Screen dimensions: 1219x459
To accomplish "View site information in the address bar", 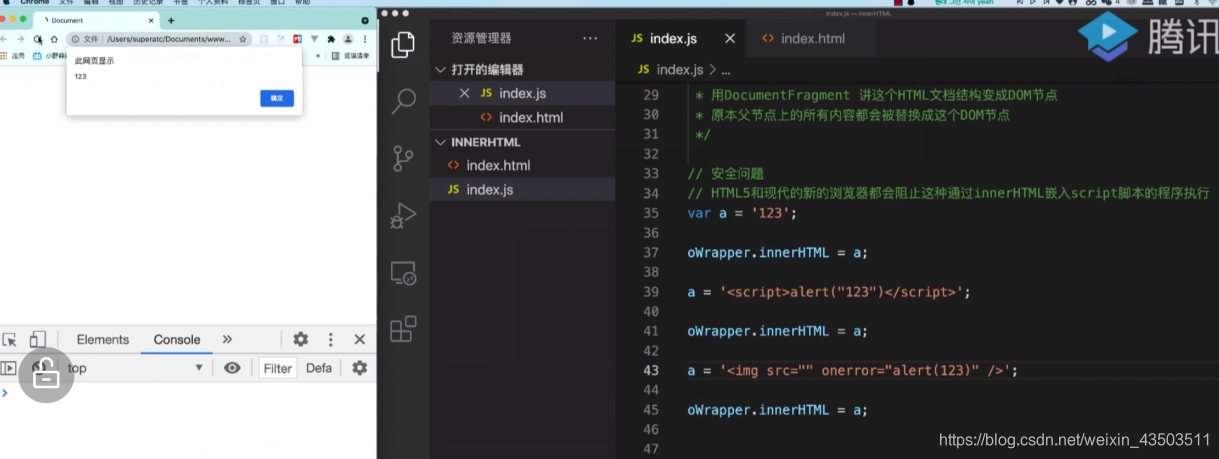I will [x=75, y=39].
